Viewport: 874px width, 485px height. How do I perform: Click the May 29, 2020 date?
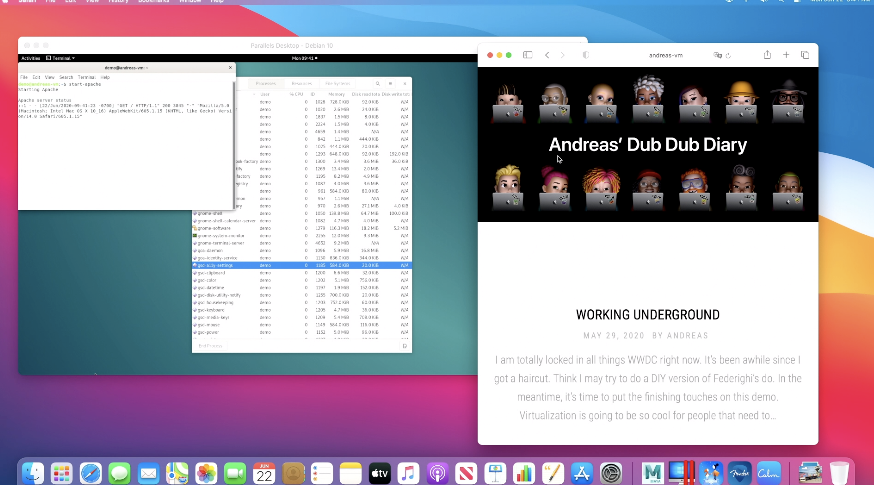614,336
